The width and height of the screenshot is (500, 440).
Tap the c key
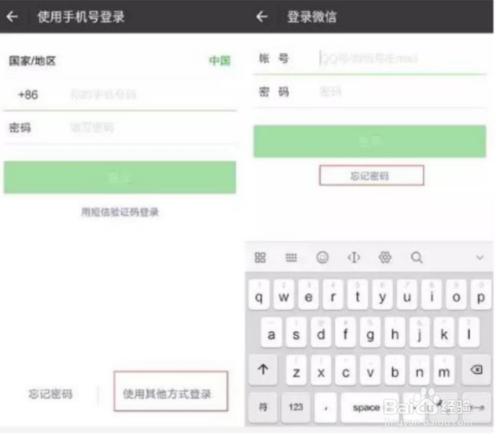pos(346,371)
